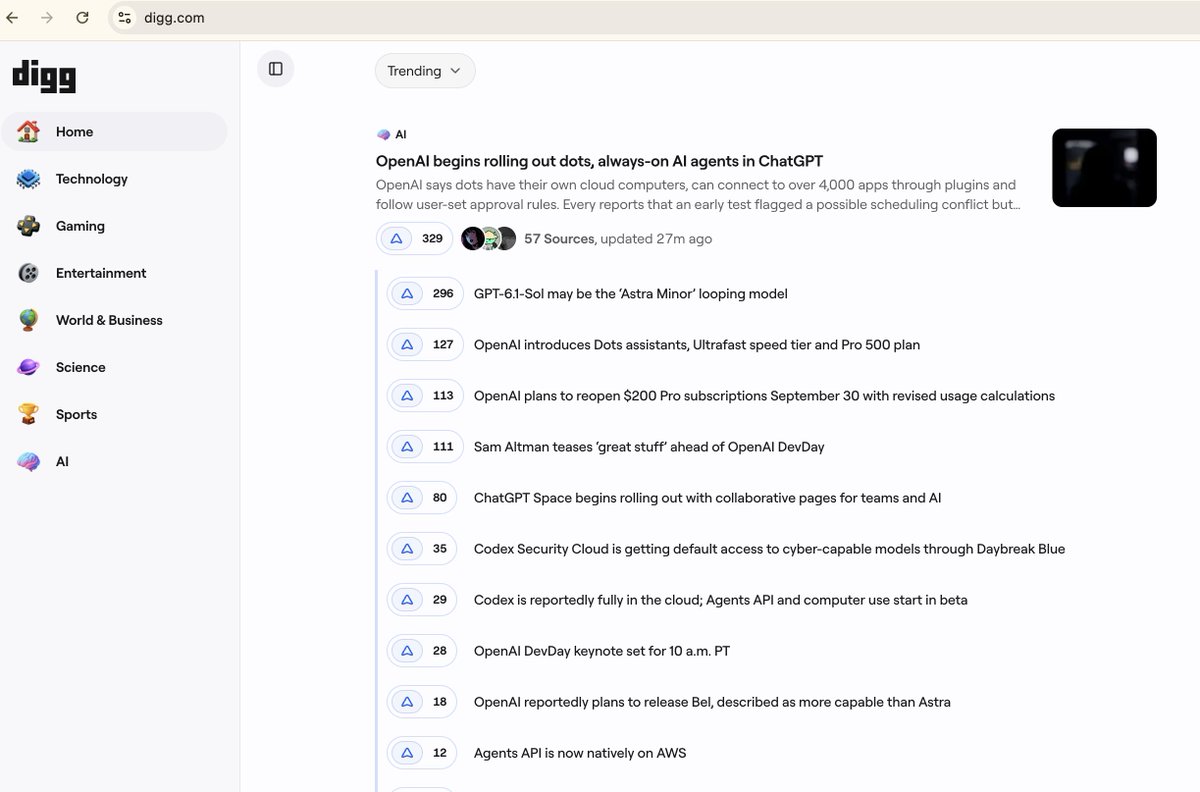Image resolution: width=1200 pixels, height=792 pixels.
Task: Upvote the main story with 329 diggs
Action: (414, 239)
